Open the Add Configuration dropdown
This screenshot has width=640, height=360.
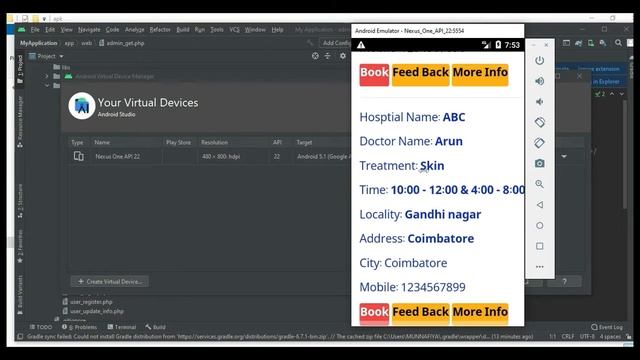pyautogui.click(x=336, y=43)
